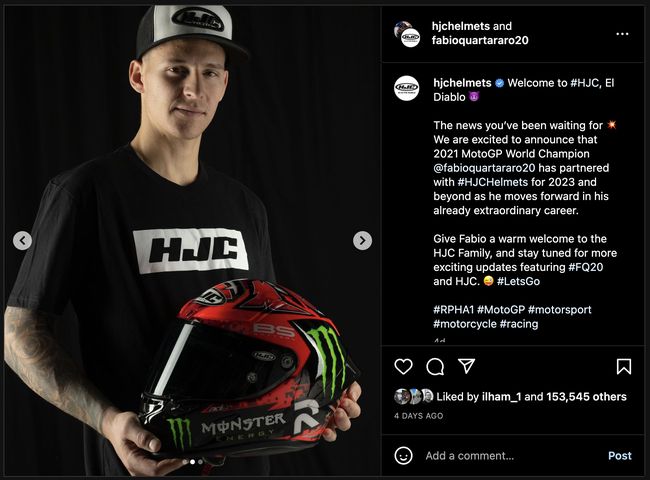Click the Post comment button

620,456
